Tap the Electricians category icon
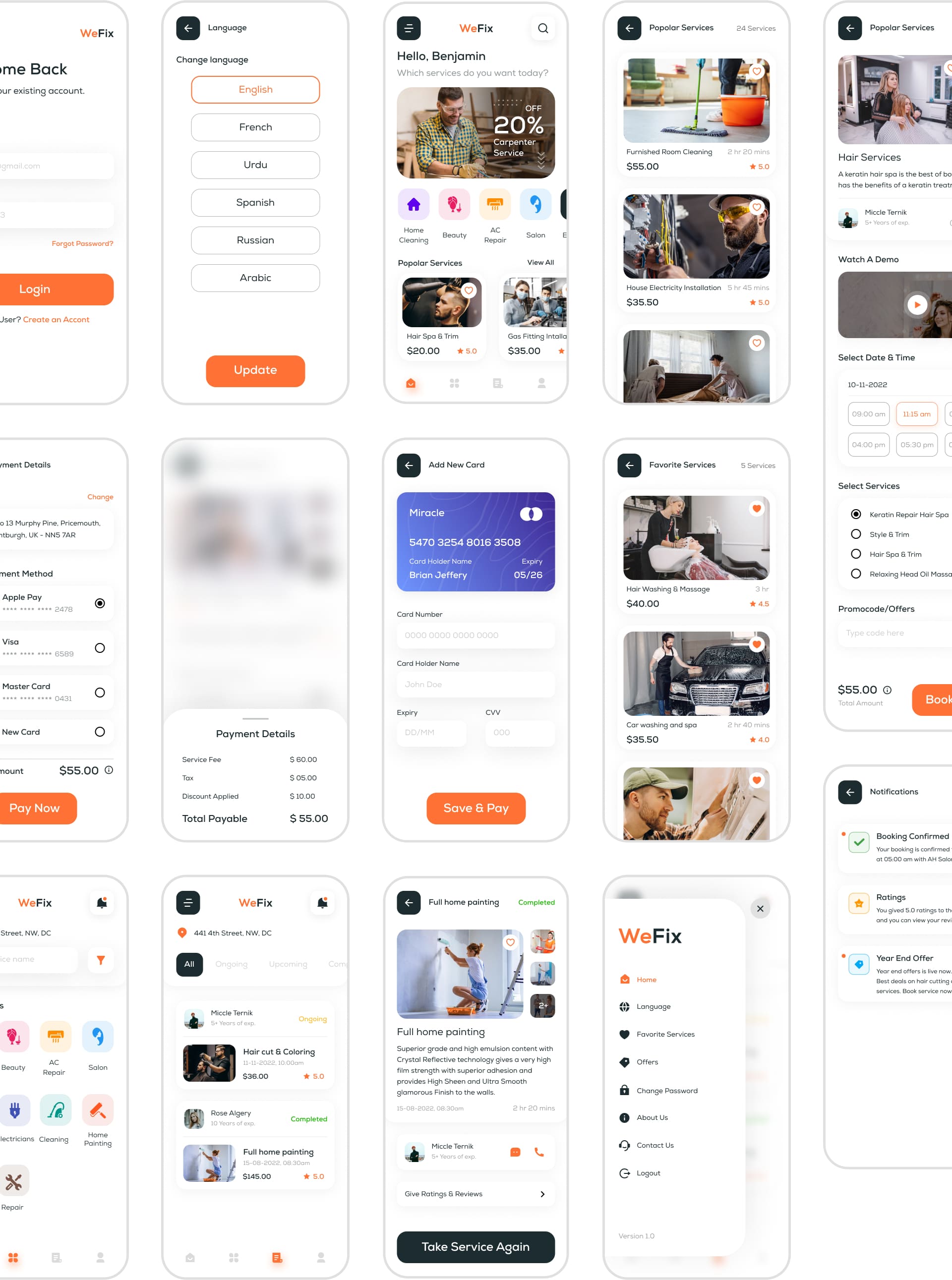Viewport: 952px width, 1280px height. coord(13,1110)
